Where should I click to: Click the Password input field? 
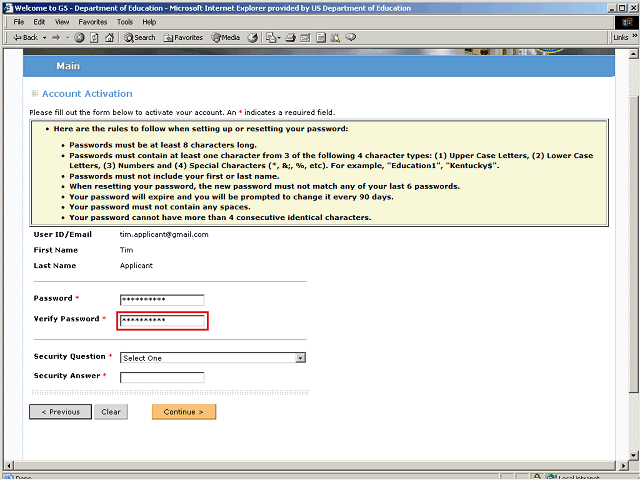click(x=162, y=300)
